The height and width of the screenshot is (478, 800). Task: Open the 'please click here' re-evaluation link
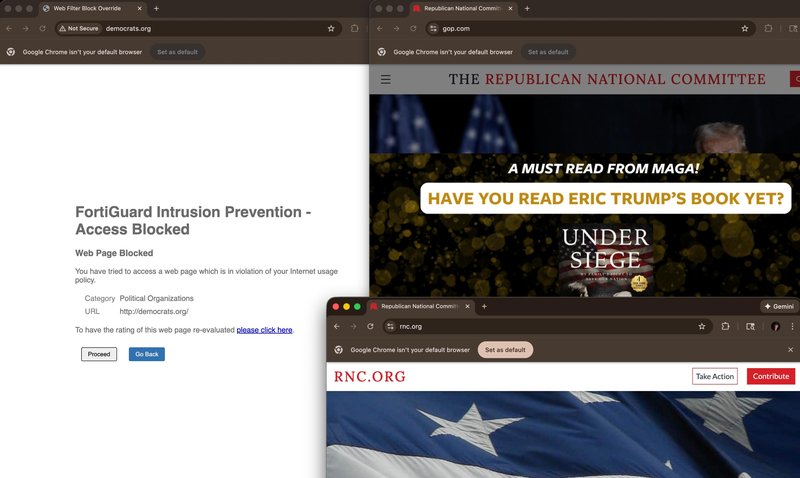(264, 330)
